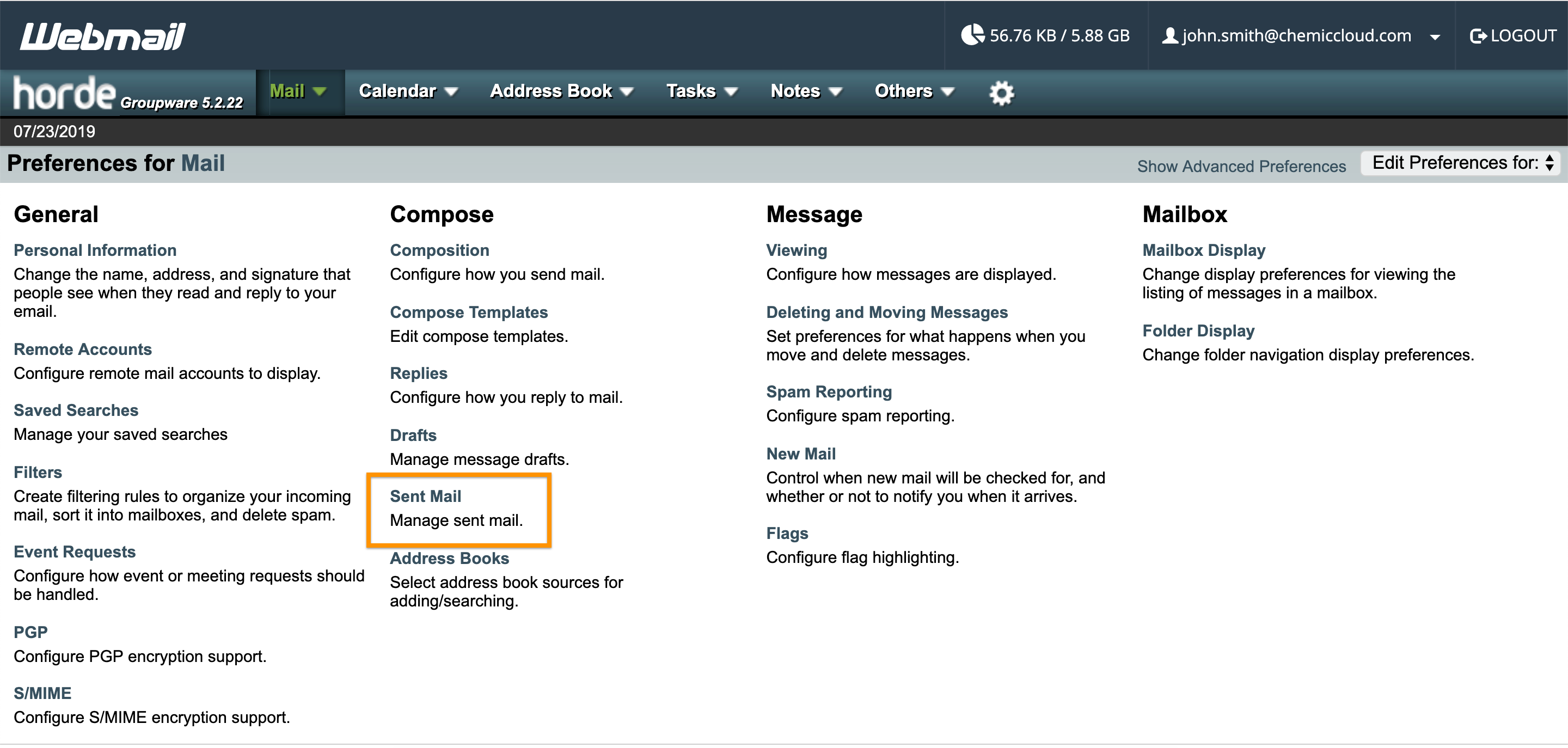Click the settings gear icon

[1001, 93]
